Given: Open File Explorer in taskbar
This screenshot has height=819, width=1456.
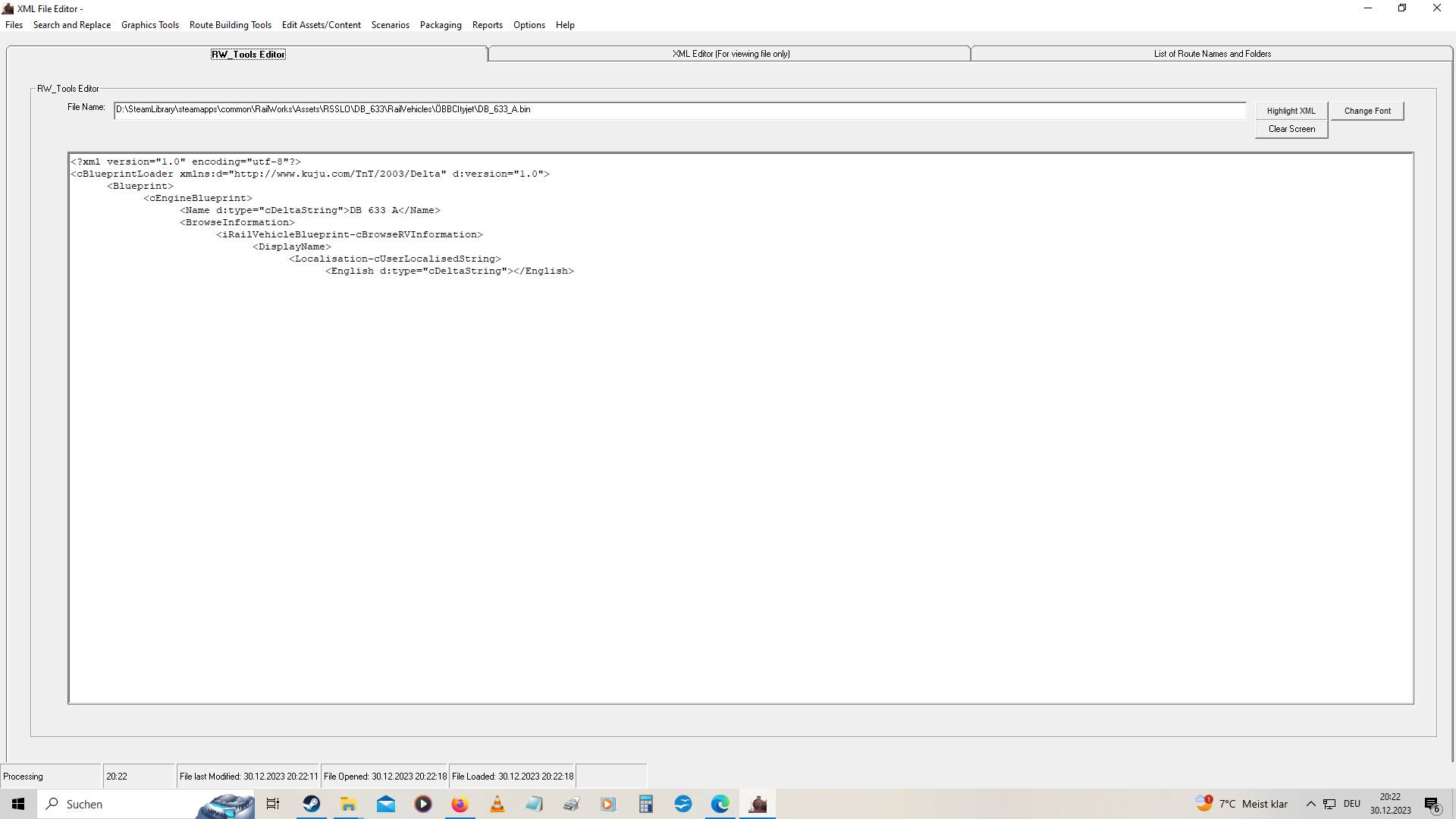Looking at the screenshot, I should (x=348, y=804).
